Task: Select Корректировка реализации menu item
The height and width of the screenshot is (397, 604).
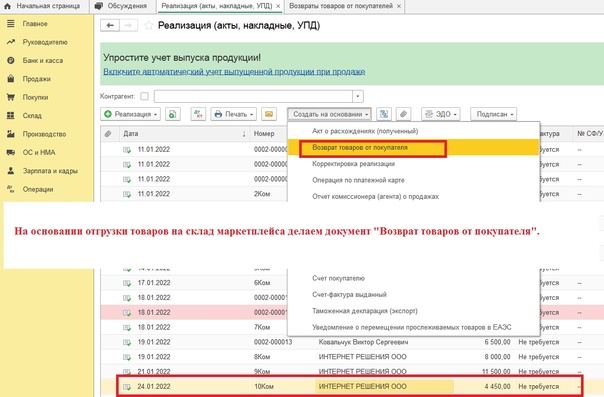Action: coord(413,164)
